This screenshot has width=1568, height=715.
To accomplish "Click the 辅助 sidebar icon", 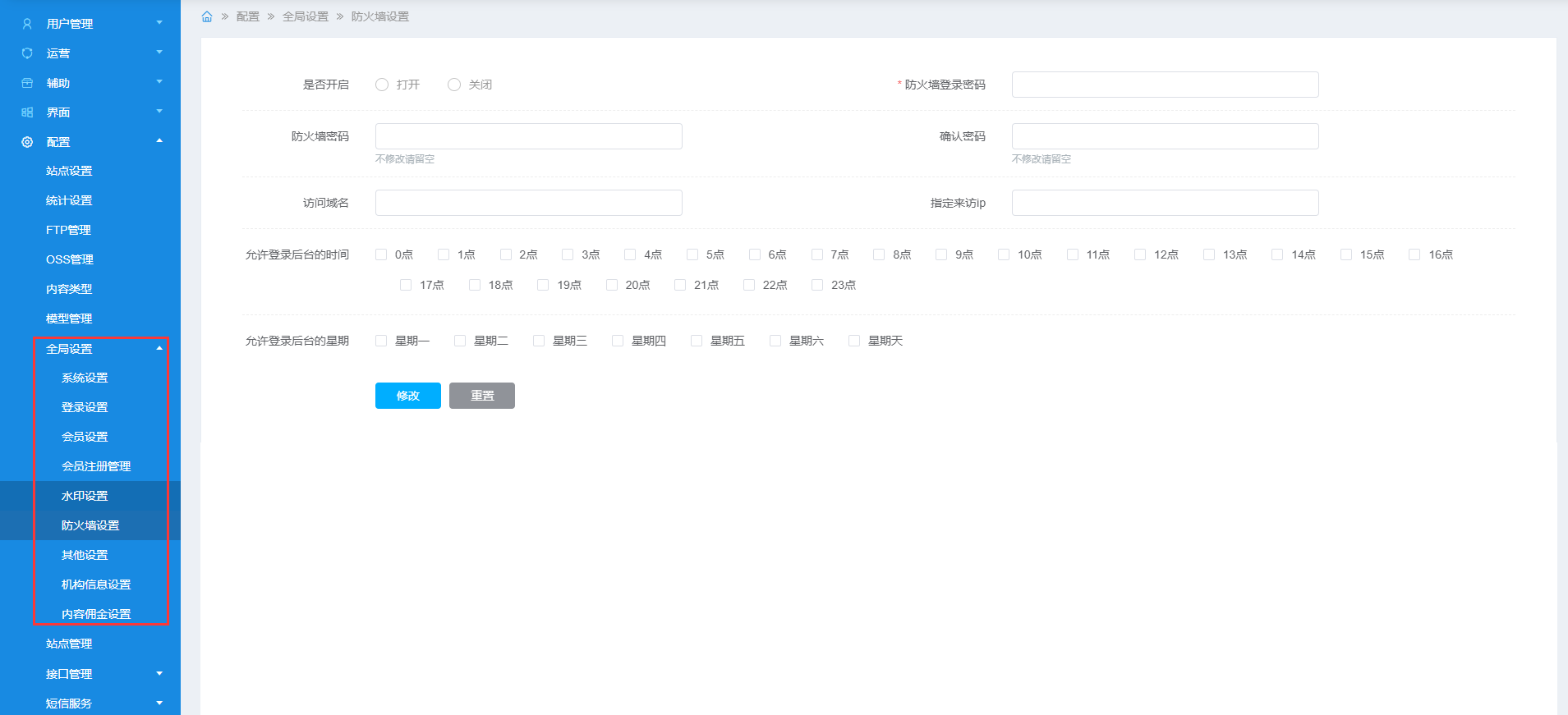I will click(27, 83).
